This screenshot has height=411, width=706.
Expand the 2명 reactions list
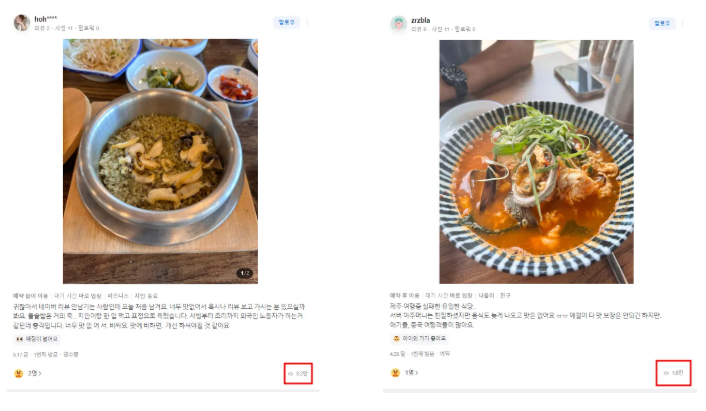[x=35, y=373]
